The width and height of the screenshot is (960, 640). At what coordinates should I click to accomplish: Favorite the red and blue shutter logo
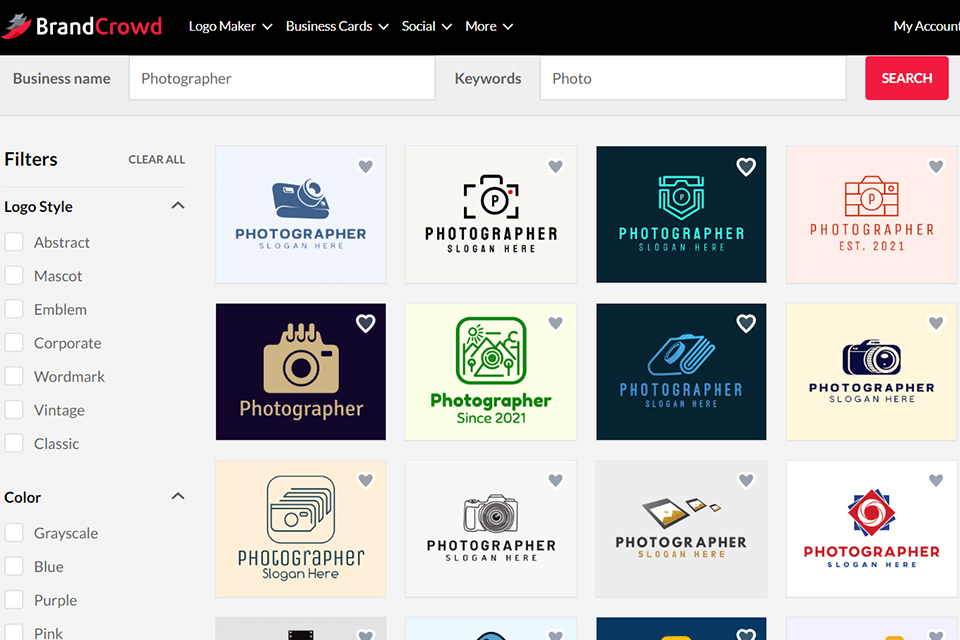tap(936, 480)
